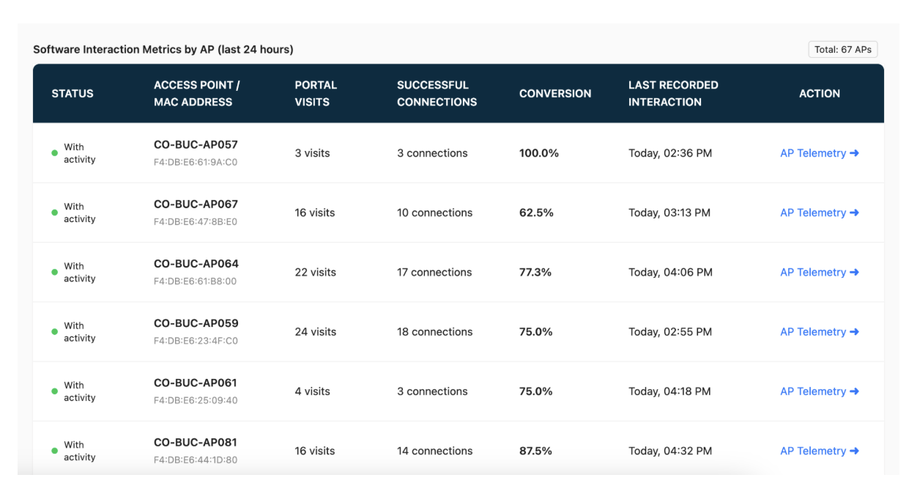This screenshot has height=494, width=920.
Task: Sort by the Conversion column header
Action: pyautogui.click(x=555, y=94)
